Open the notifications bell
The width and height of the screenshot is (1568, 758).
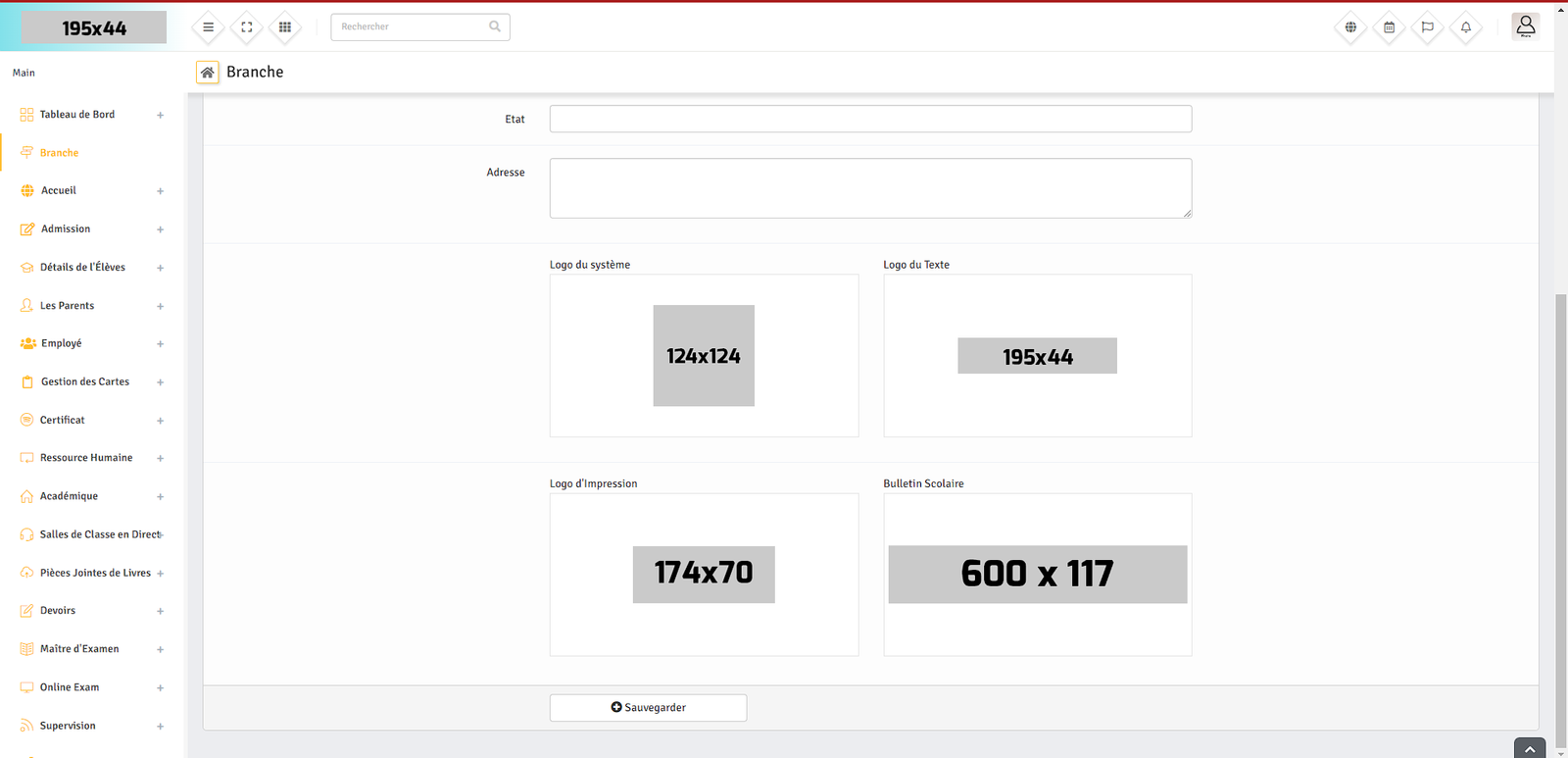[x=1466, y=27]
